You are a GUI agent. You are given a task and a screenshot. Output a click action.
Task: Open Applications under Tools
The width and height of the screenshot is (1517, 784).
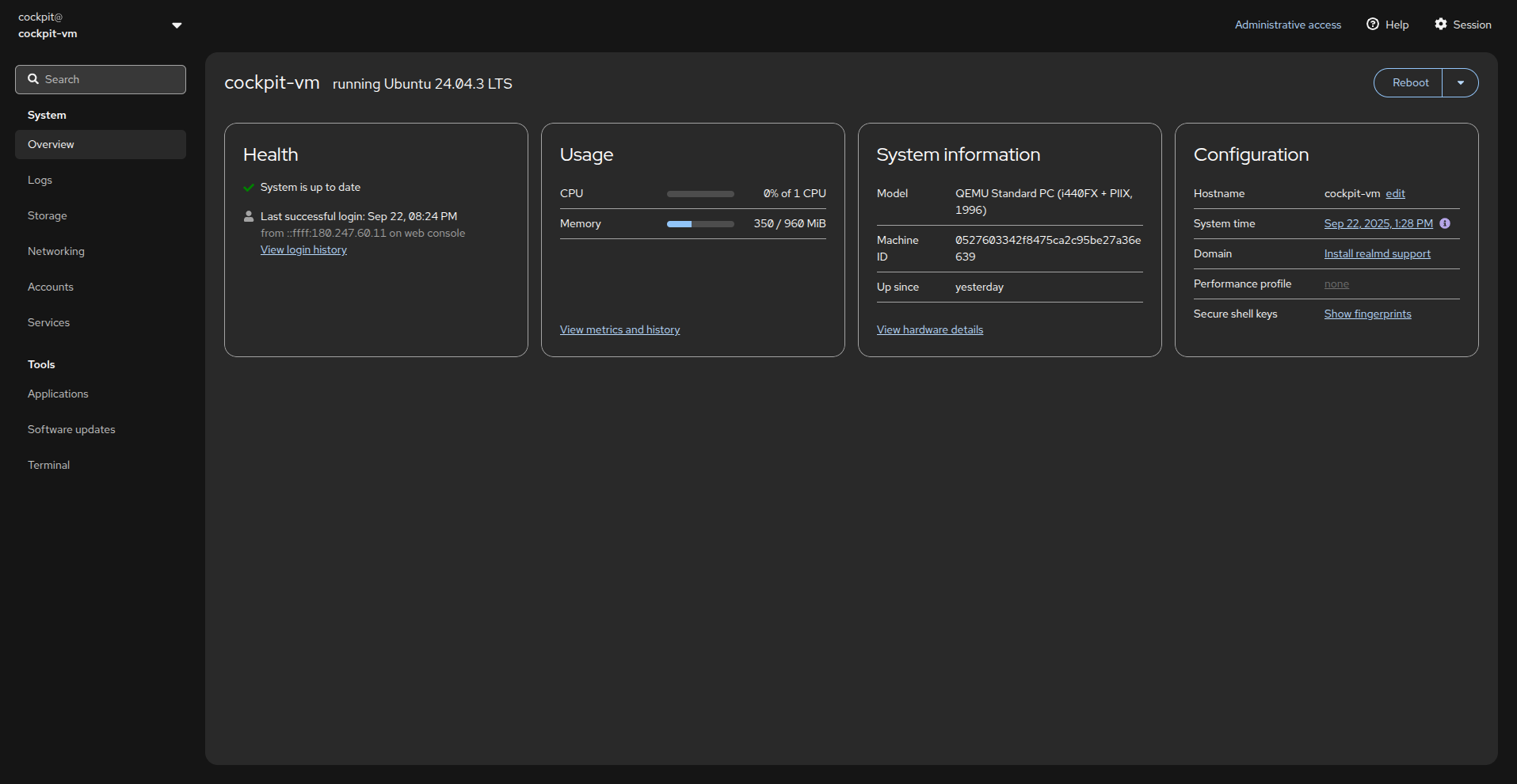tap(101, 394)
